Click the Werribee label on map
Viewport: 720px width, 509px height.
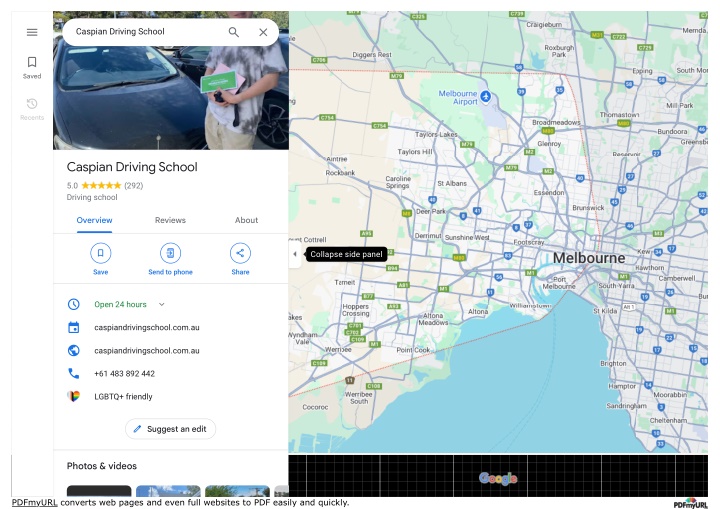coord(338,349)
